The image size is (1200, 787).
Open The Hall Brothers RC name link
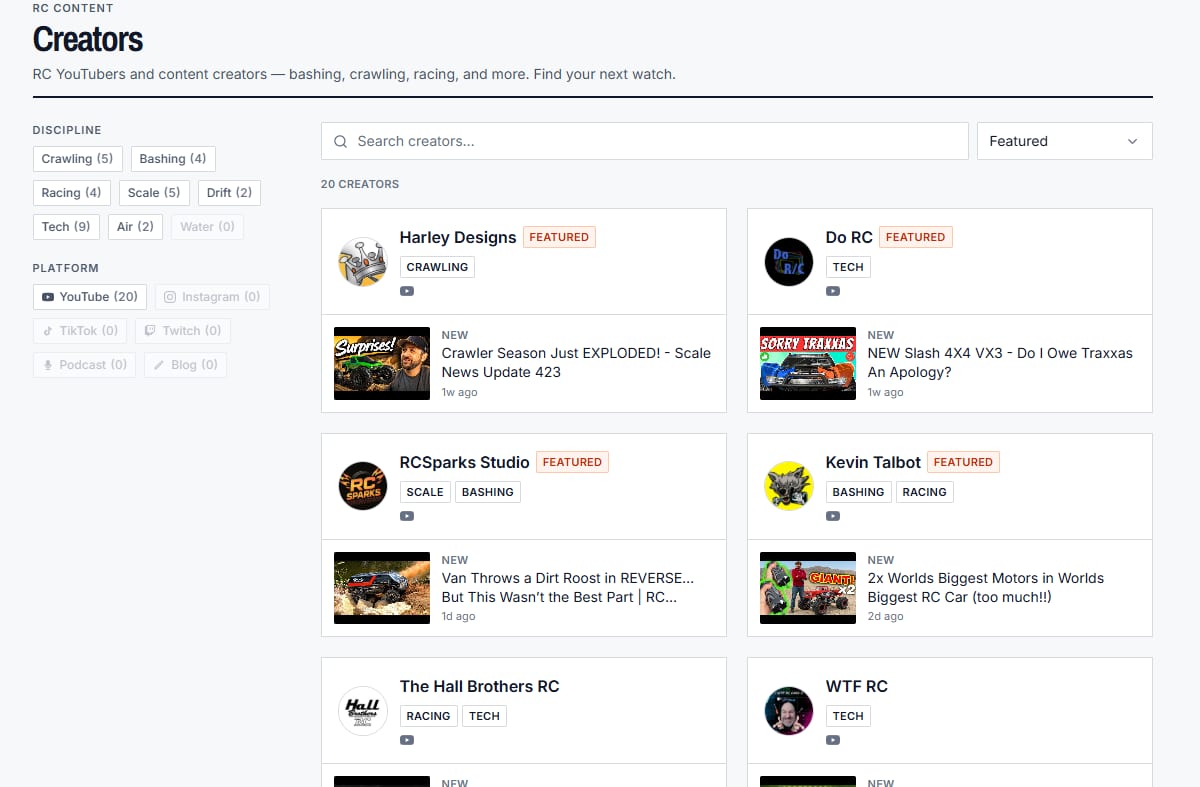click(x=479, y=686)
